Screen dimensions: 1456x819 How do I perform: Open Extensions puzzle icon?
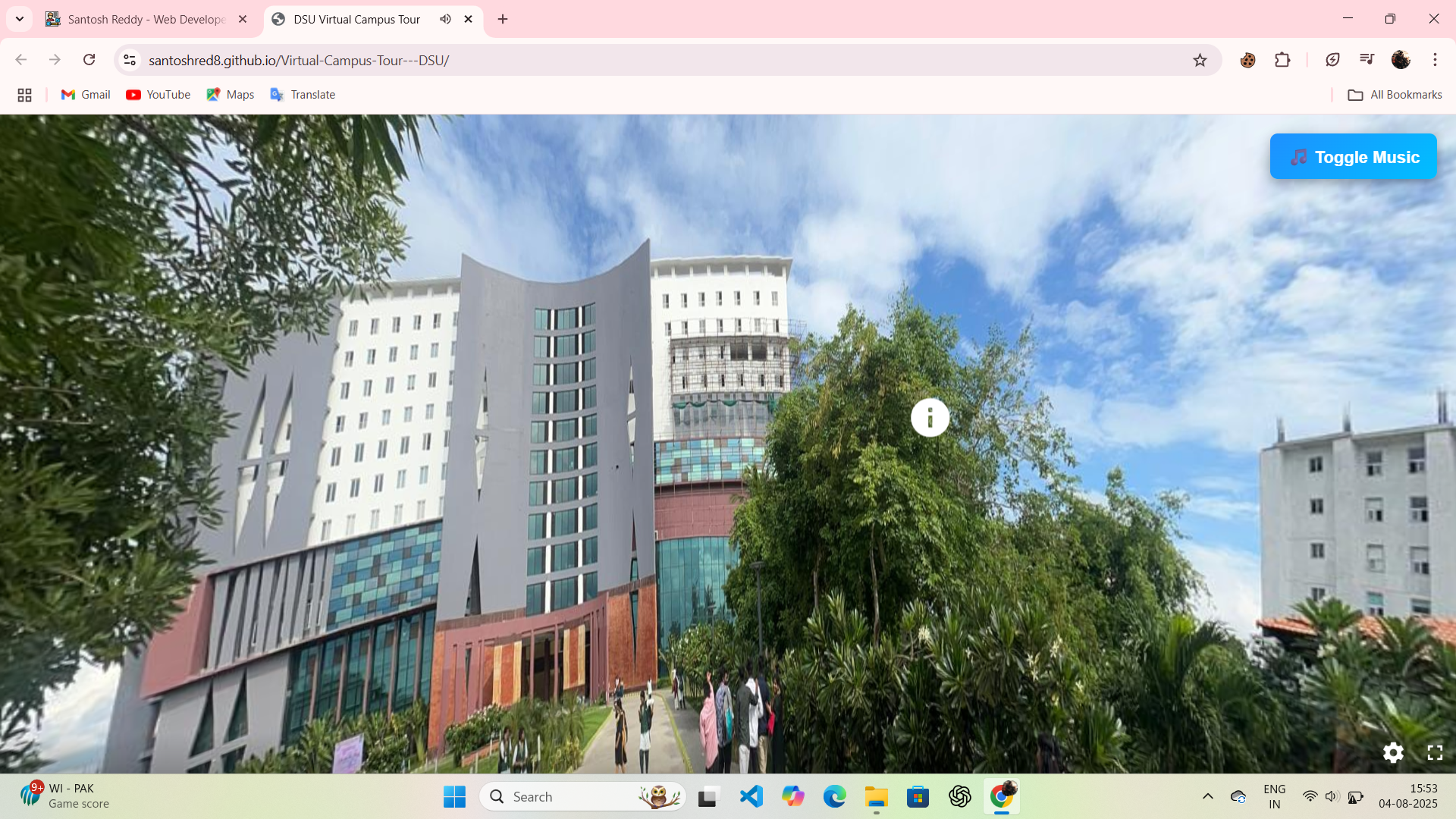point(1282,60)
